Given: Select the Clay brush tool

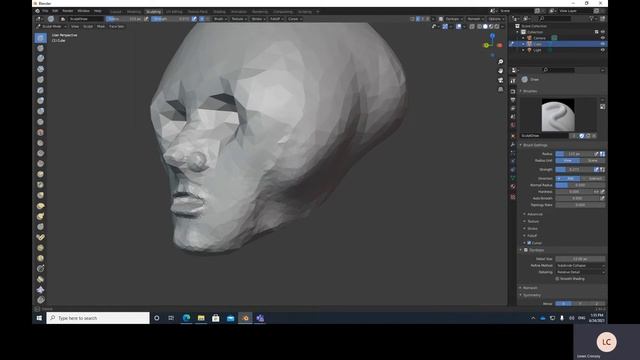Looking at the screenshot, I should (40, 59).
